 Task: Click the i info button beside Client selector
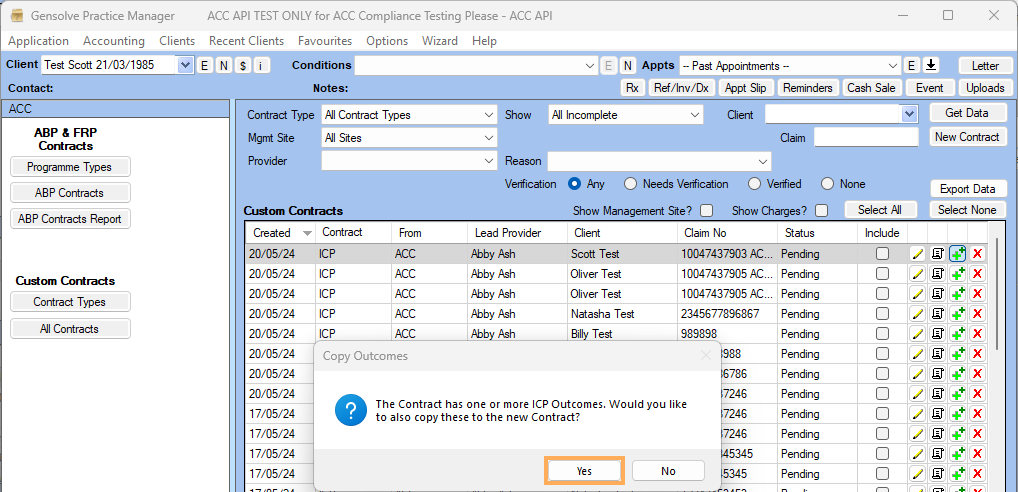[261, 66]
